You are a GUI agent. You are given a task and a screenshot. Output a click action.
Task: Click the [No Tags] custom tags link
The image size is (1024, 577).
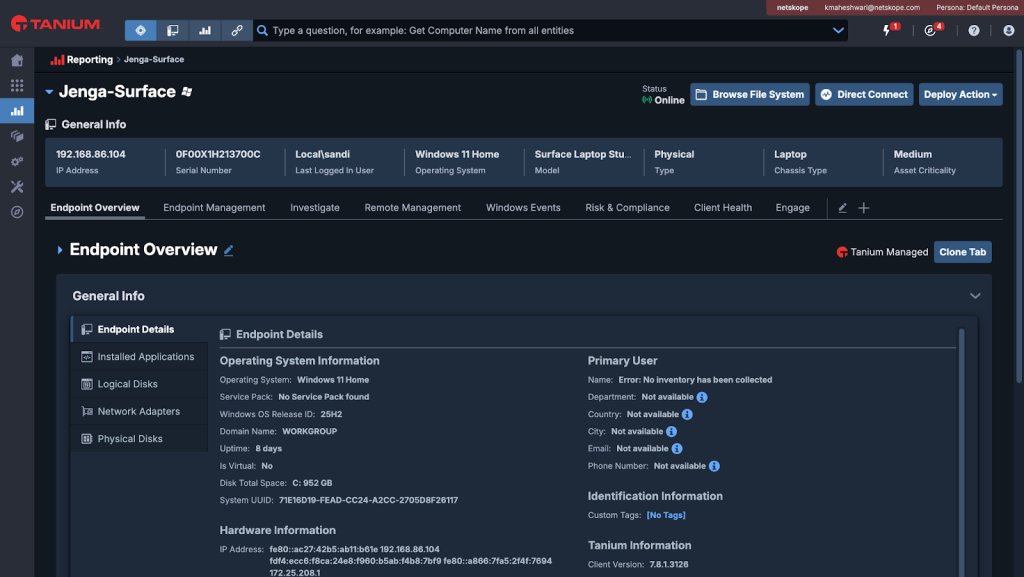coord(666,515)
